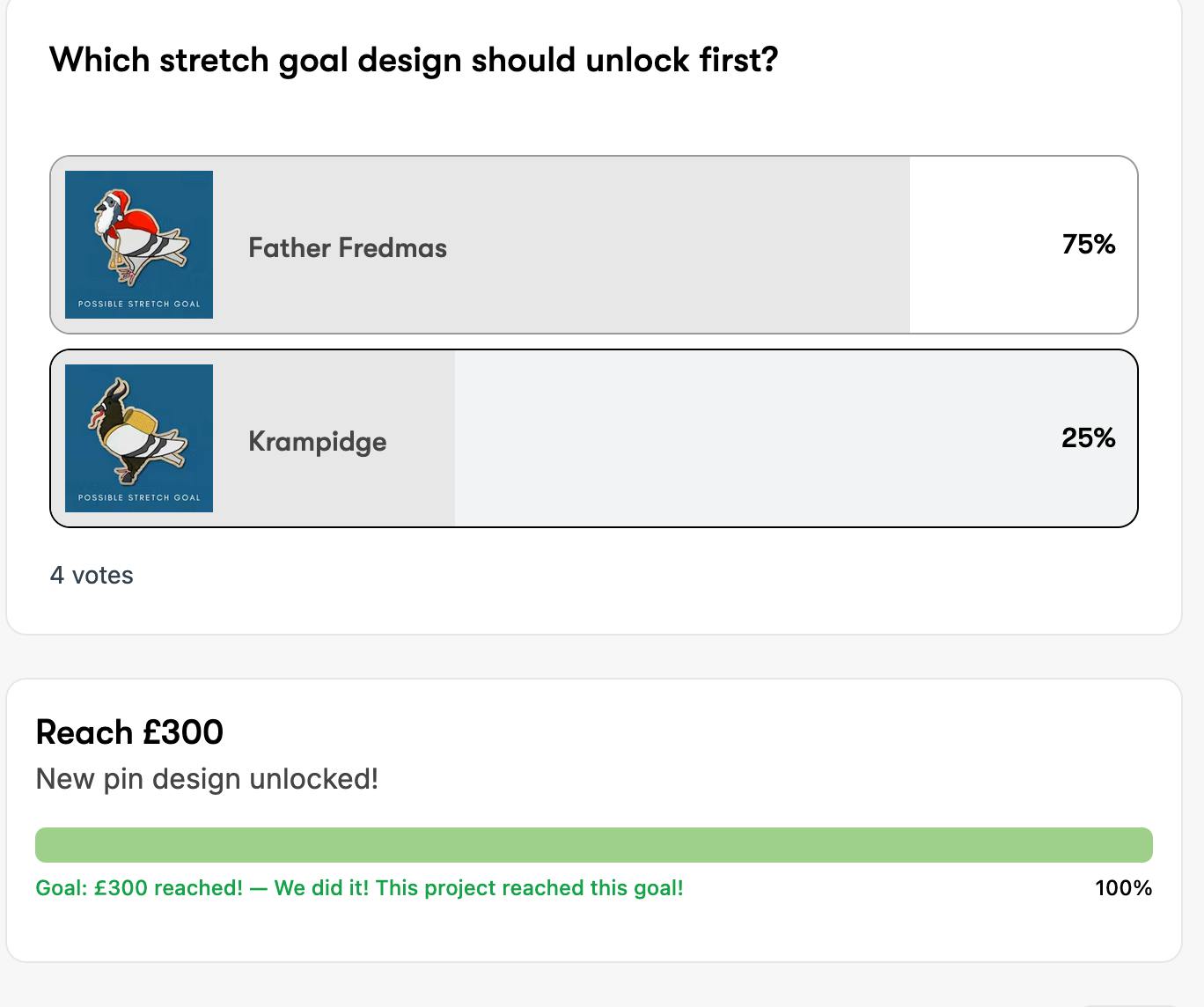The width and height of the screenshot is (1204, 1007).
Task: Click the POSSIBLE STRETCH GOAL caption under Father Fredmas
Action: tap(138, 304)
